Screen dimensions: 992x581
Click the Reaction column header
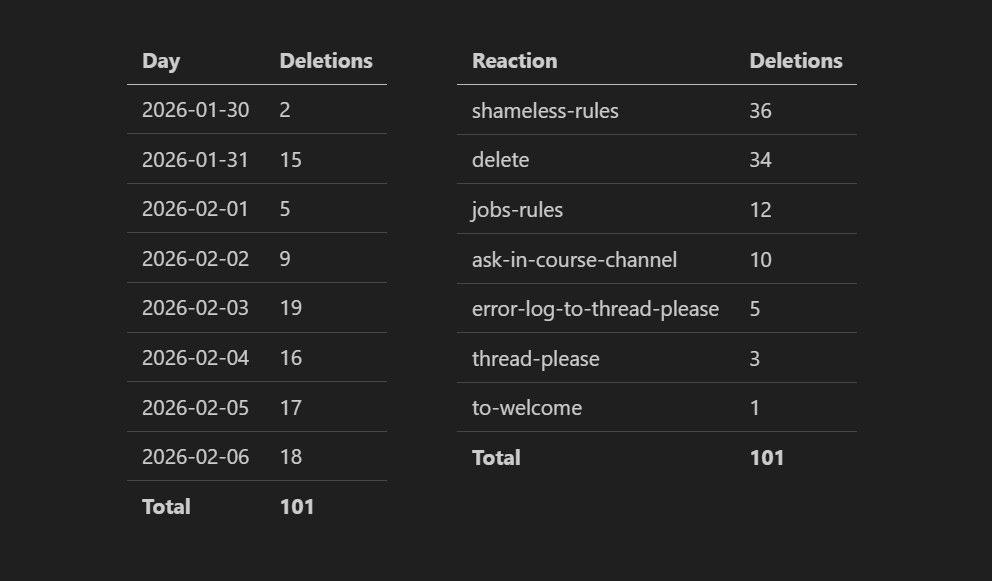click(x=514, y=61)
